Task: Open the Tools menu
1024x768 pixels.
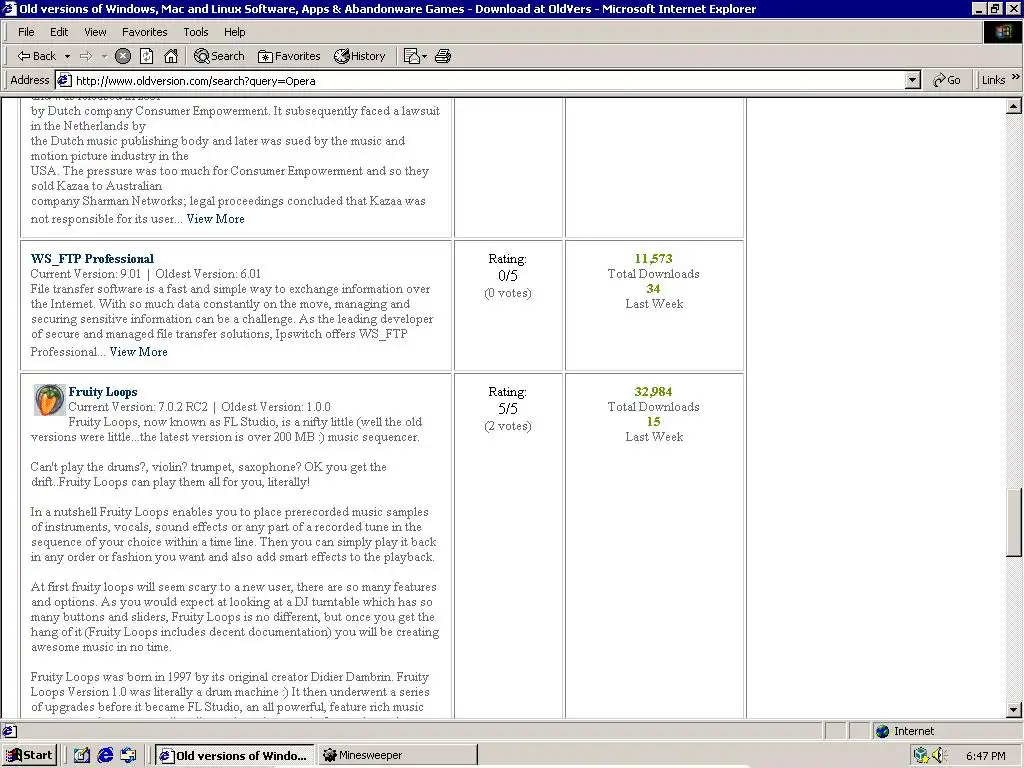Action: tap(195, 32)
